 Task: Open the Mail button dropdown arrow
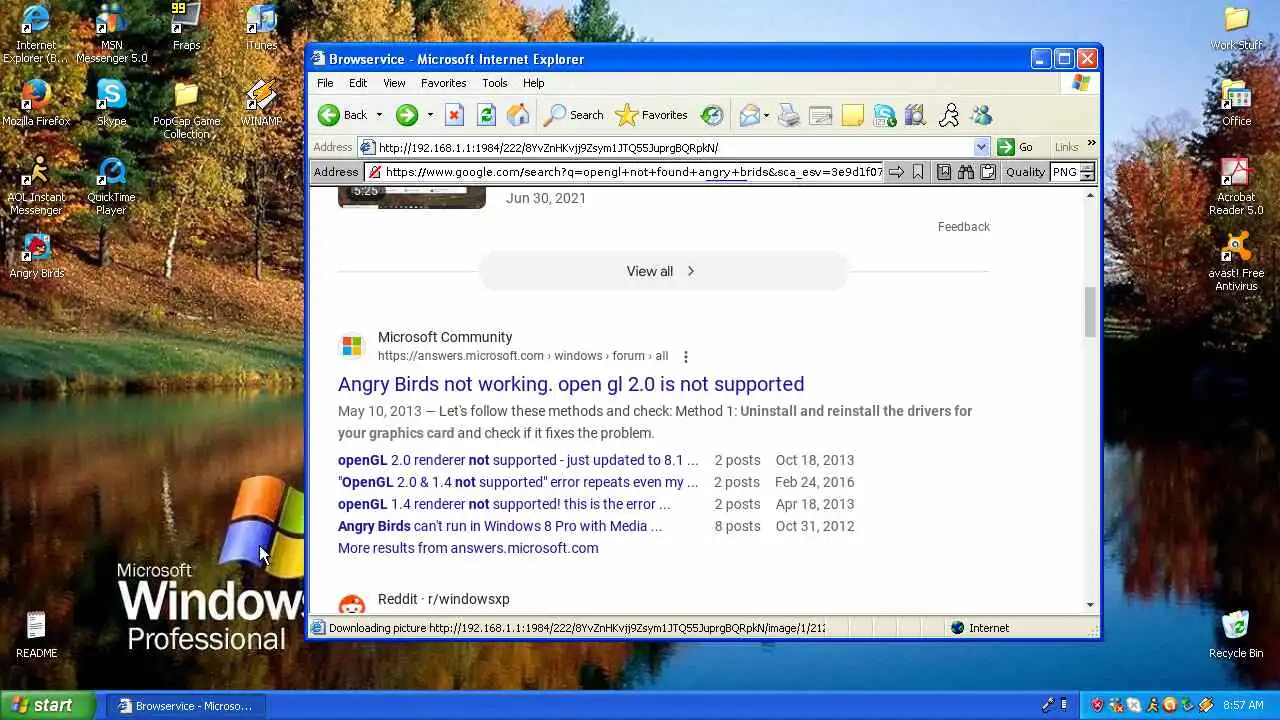click(766, 115)
